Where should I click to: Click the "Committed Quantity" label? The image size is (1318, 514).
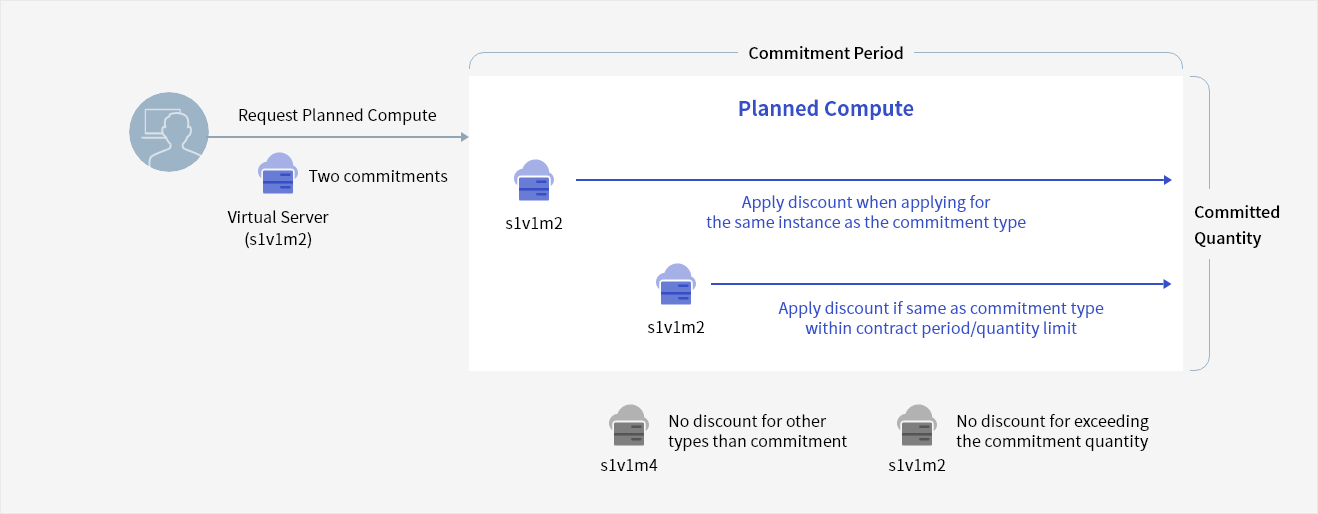[1236, 225]
